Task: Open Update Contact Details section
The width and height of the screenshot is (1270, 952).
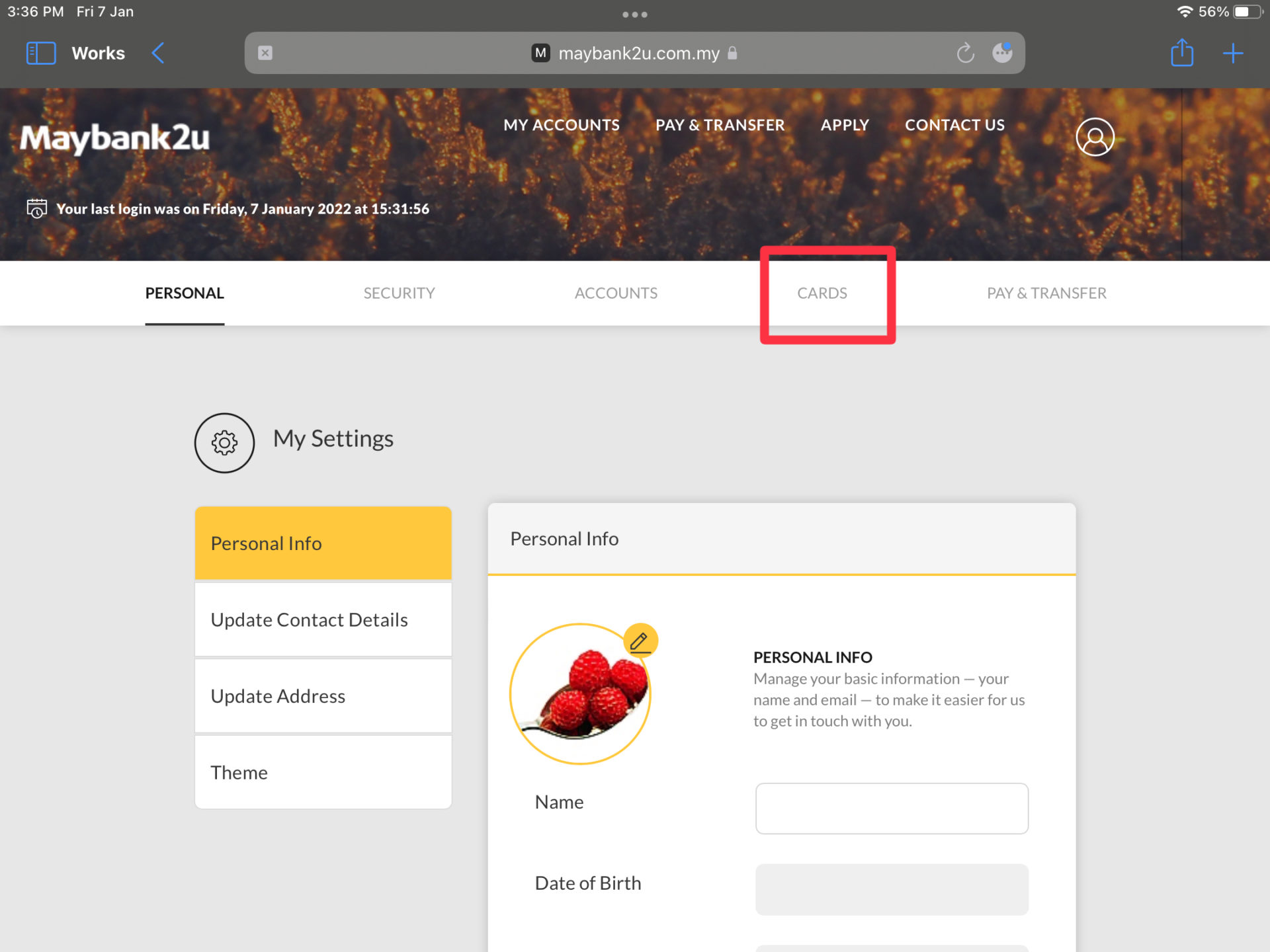Action: (323, 619)
